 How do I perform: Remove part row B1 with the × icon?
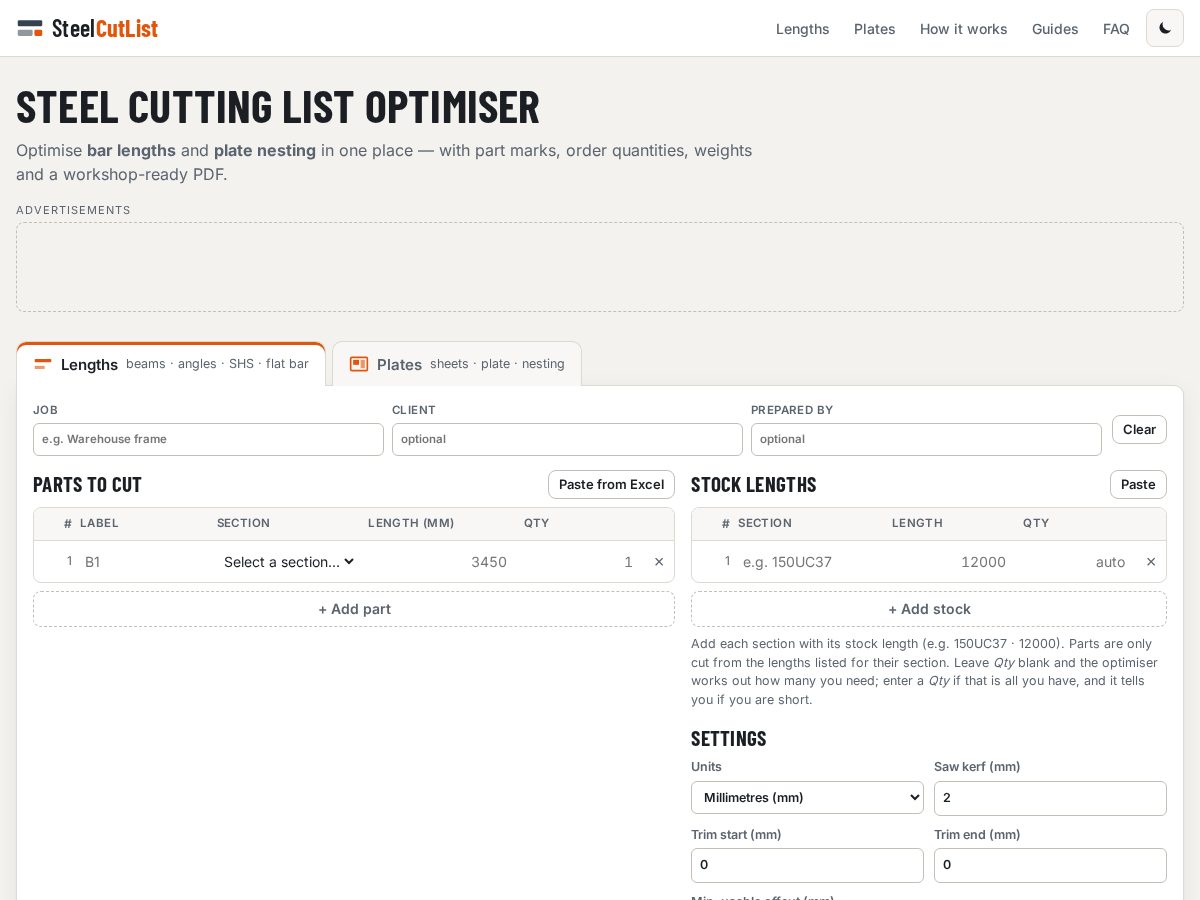tap(659, 562)
